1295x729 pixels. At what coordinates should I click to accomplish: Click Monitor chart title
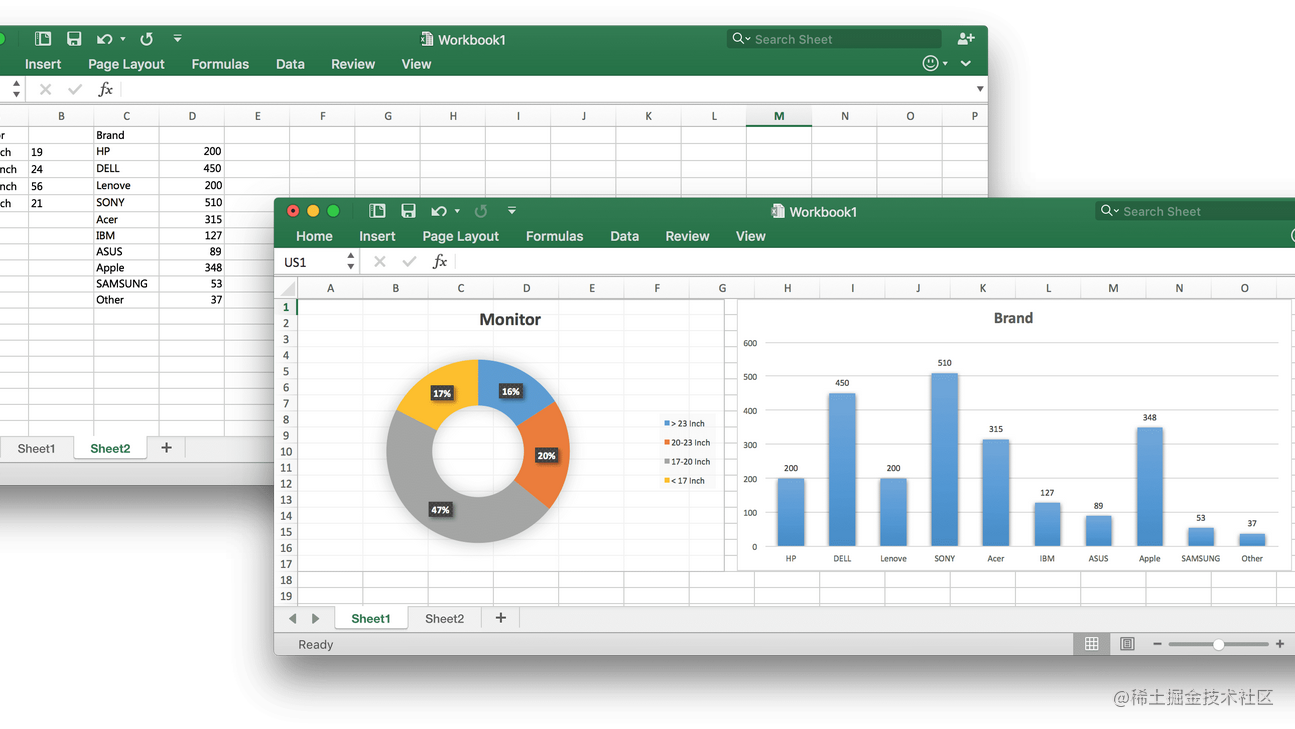click(x=510, y=320)
